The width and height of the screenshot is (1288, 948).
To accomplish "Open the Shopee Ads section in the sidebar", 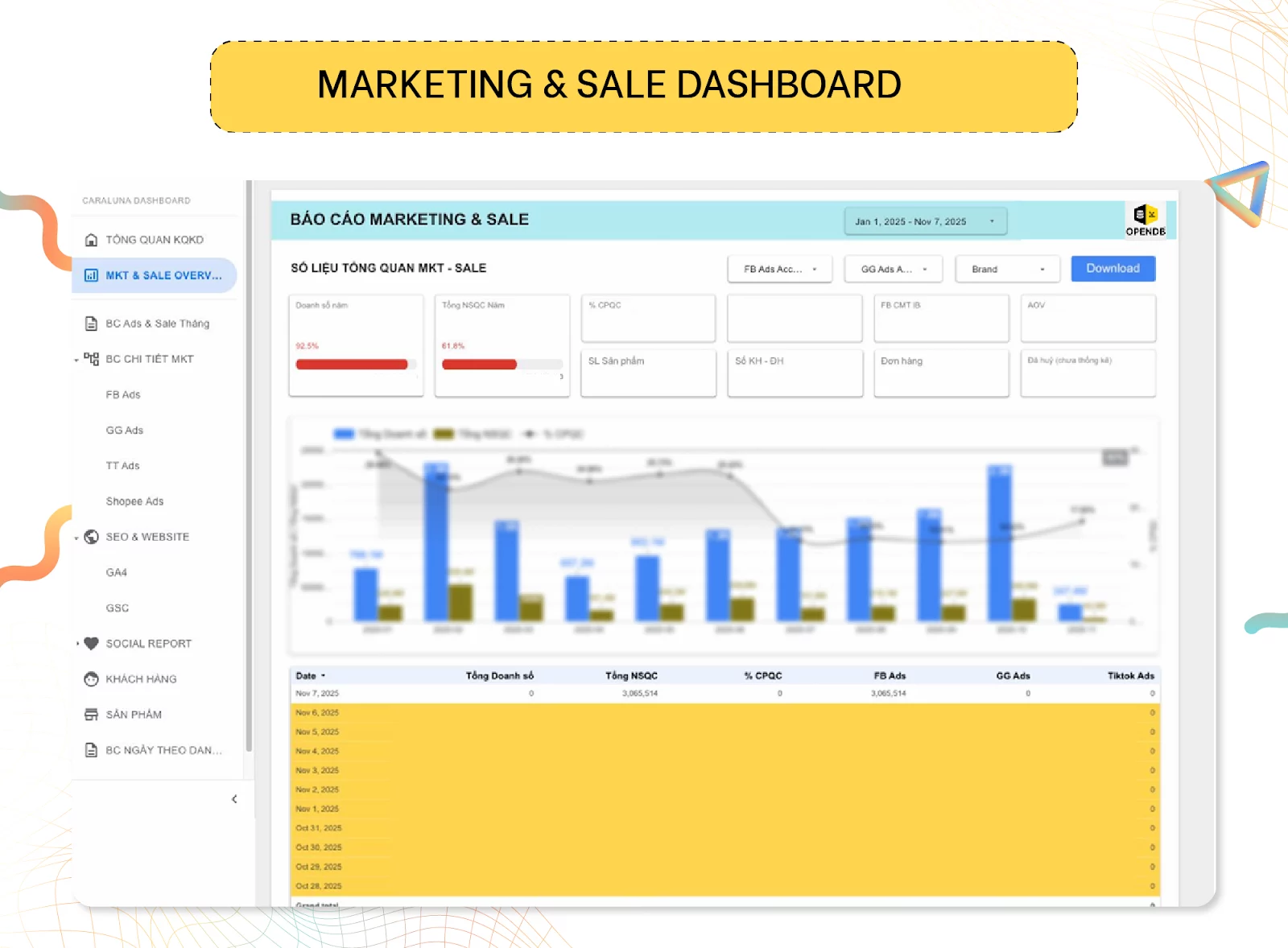I will [134, 501].
